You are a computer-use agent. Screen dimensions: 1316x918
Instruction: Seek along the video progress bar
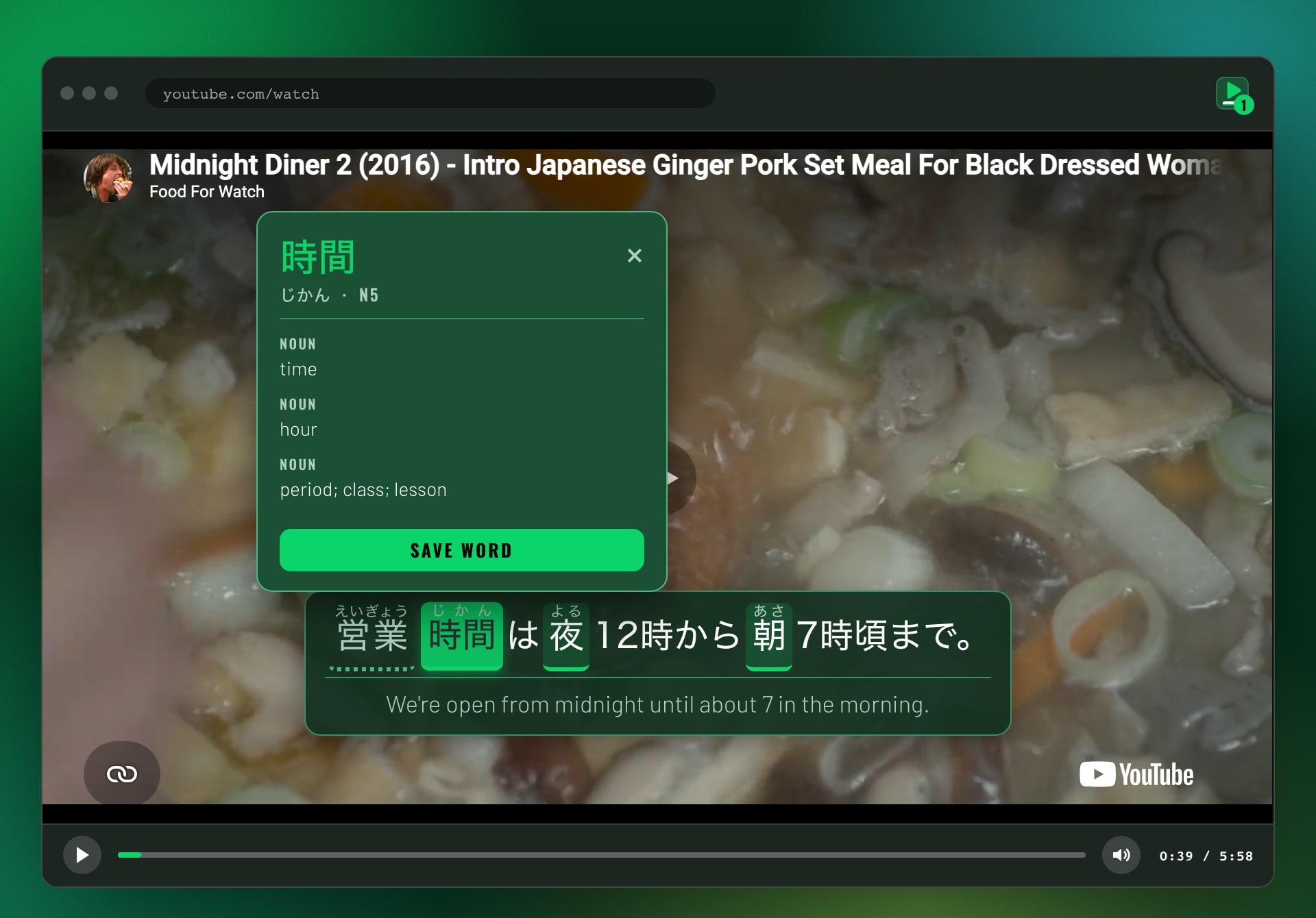point(601,855)
